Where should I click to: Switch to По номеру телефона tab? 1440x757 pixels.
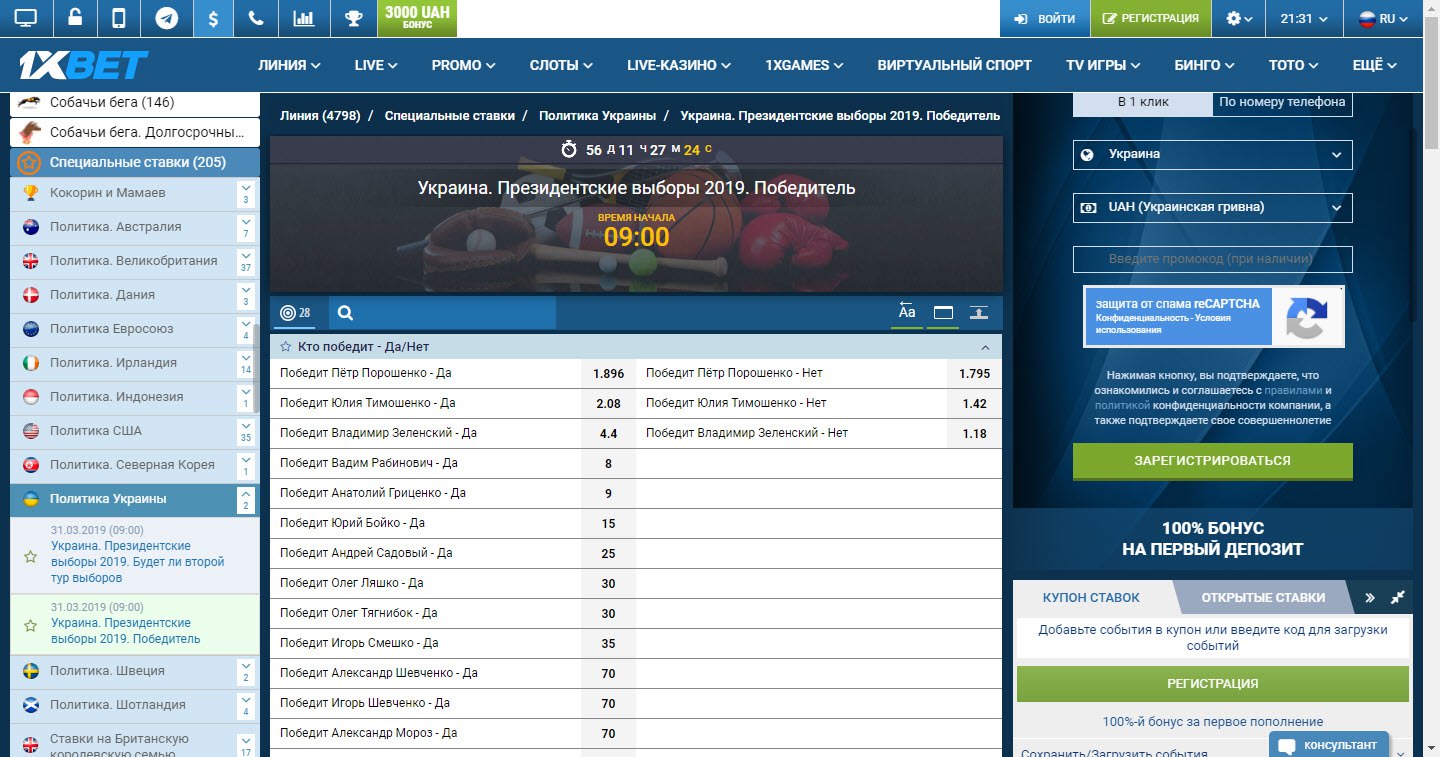pyautogui.click(x=1282, y=102)
